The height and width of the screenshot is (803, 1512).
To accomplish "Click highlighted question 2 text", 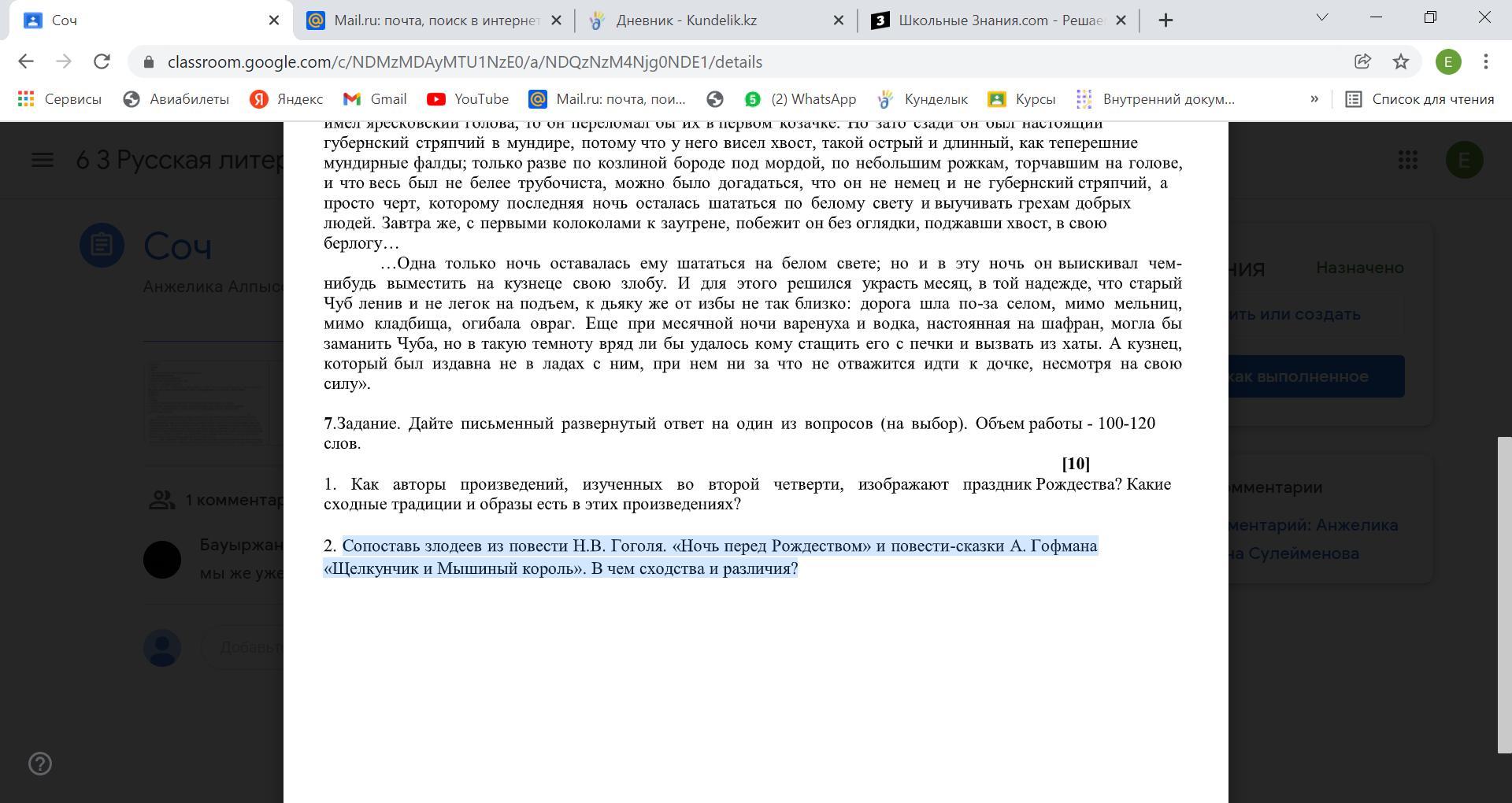I will [x=710, y=557].
